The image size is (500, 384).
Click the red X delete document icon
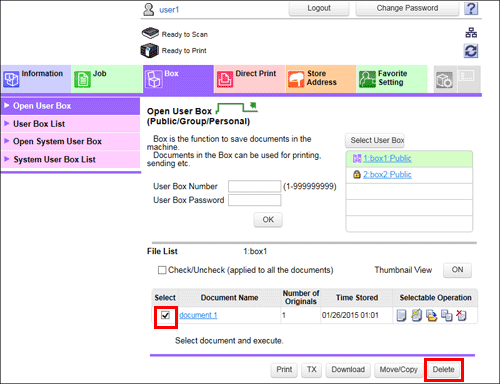pos(461,315)
